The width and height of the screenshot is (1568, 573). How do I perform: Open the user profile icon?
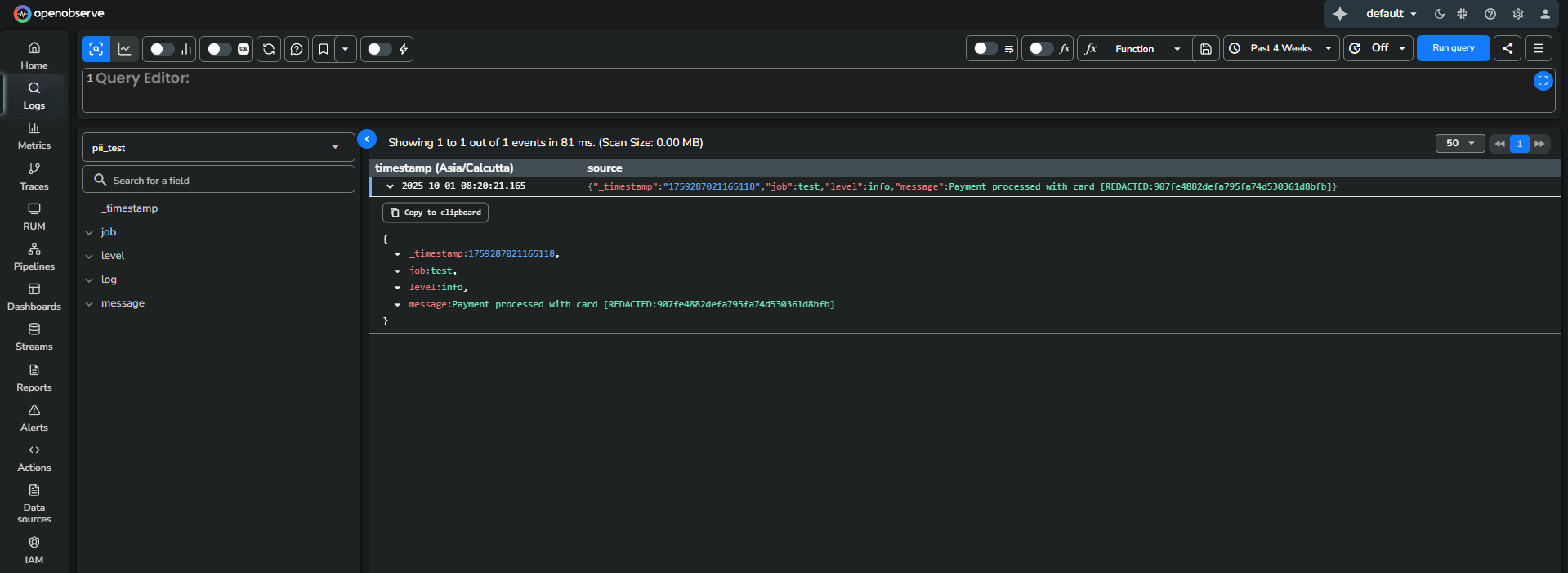click(x=1545, y=14)
